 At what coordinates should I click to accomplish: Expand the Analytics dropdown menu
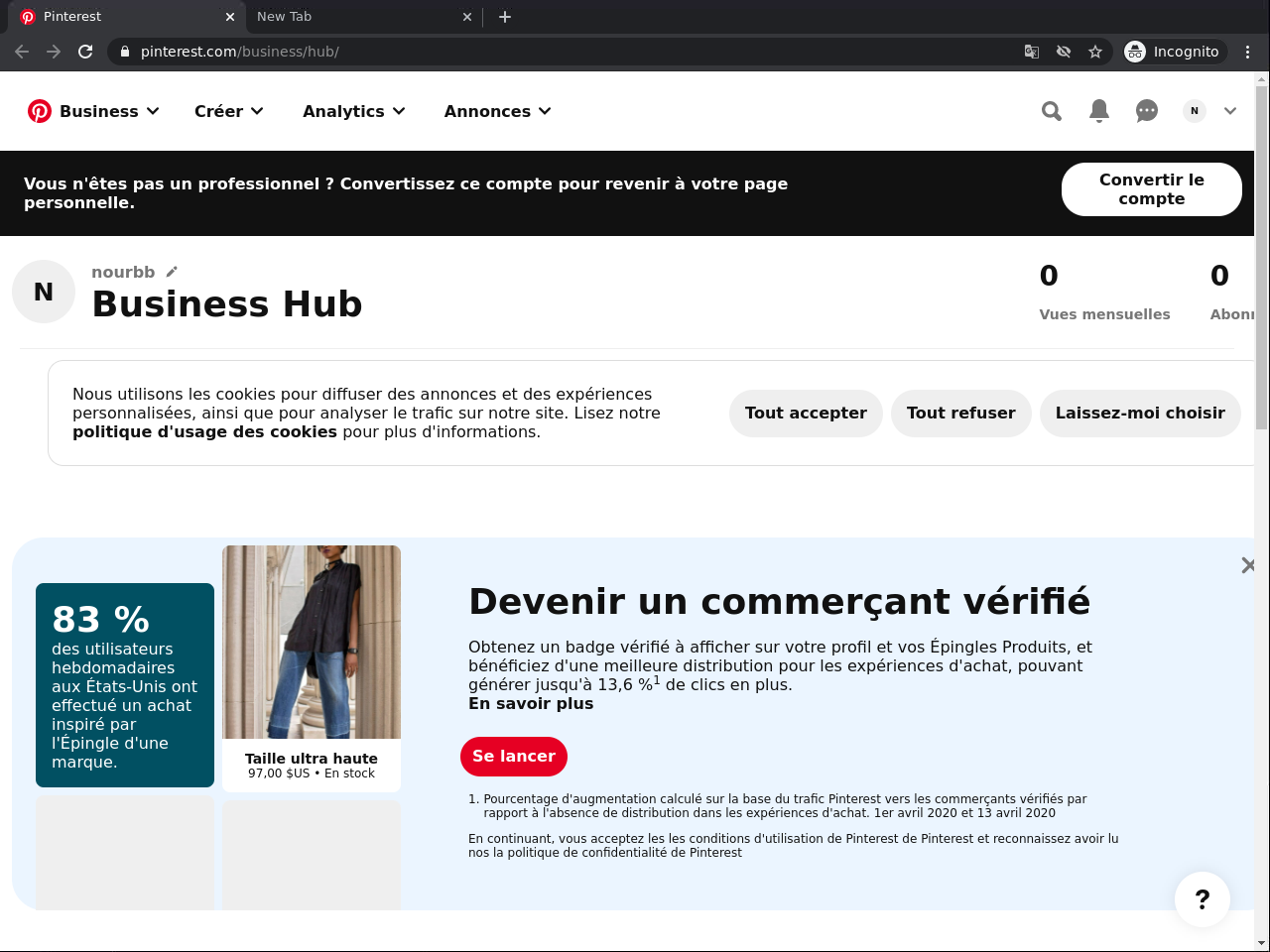[x=354, y=111]
